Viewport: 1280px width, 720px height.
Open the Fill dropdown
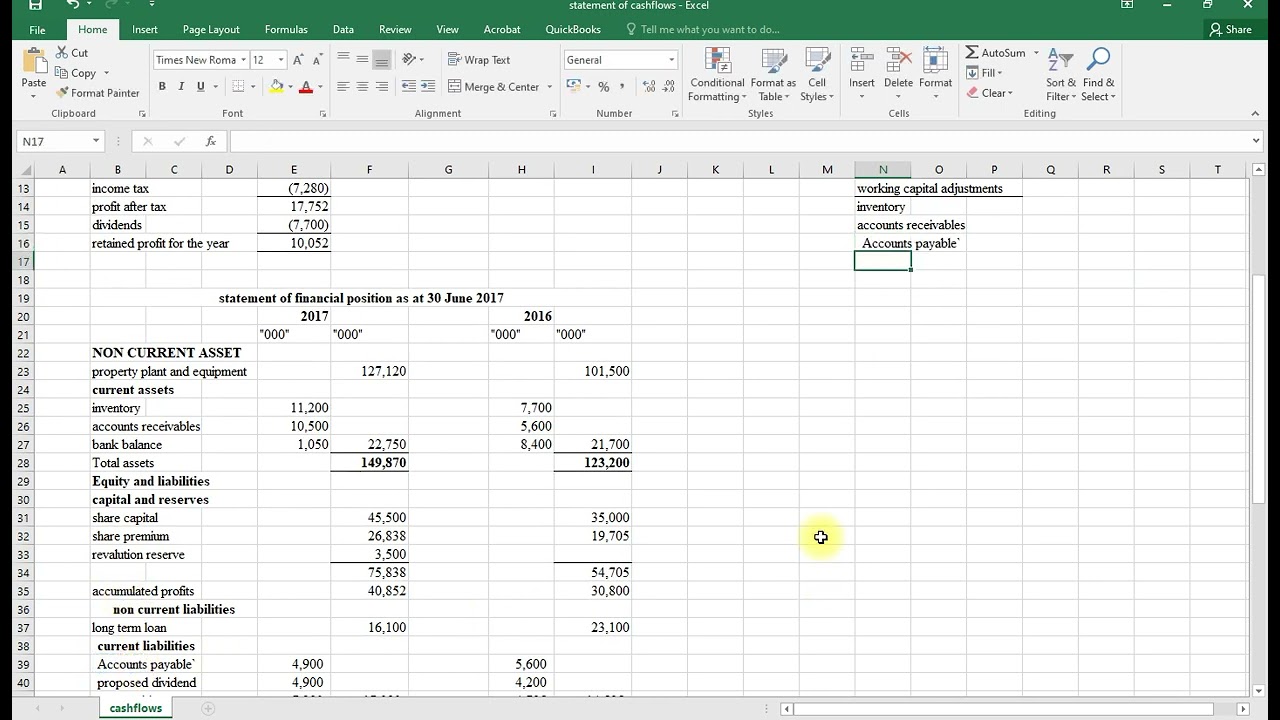(x=985, y=73)
